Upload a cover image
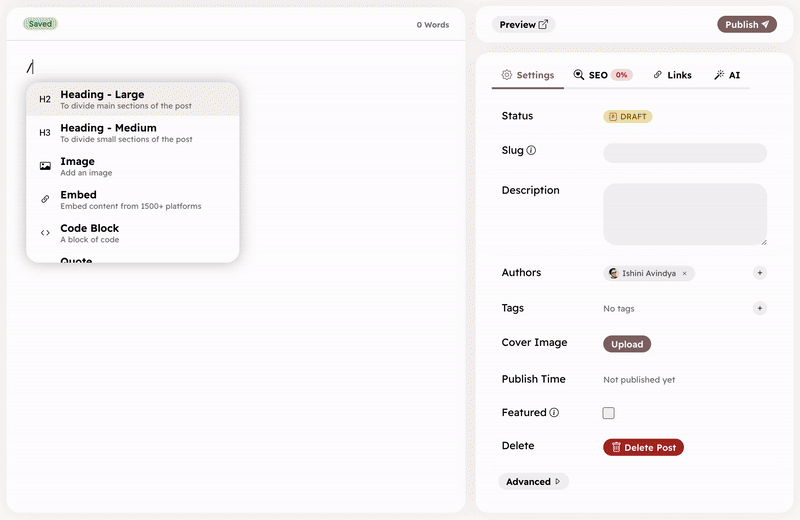 click(627, 344)
